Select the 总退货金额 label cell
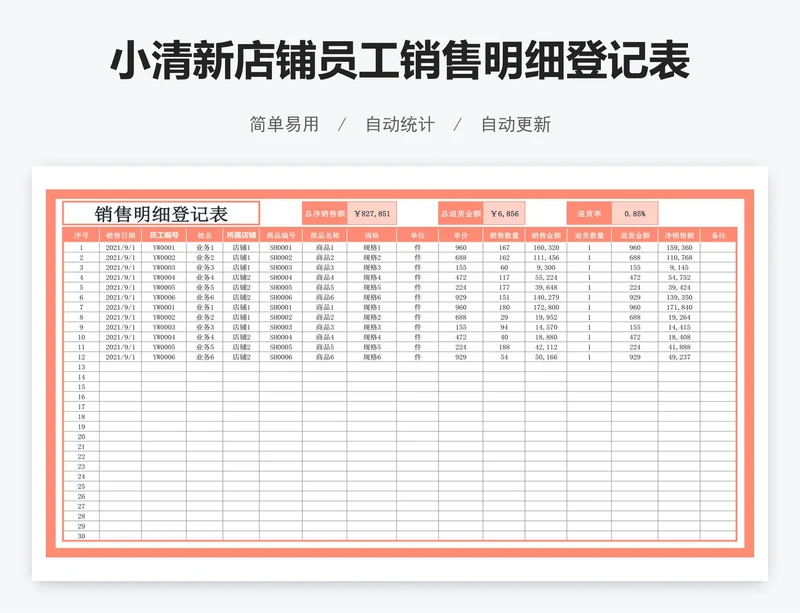 (460, 213)
